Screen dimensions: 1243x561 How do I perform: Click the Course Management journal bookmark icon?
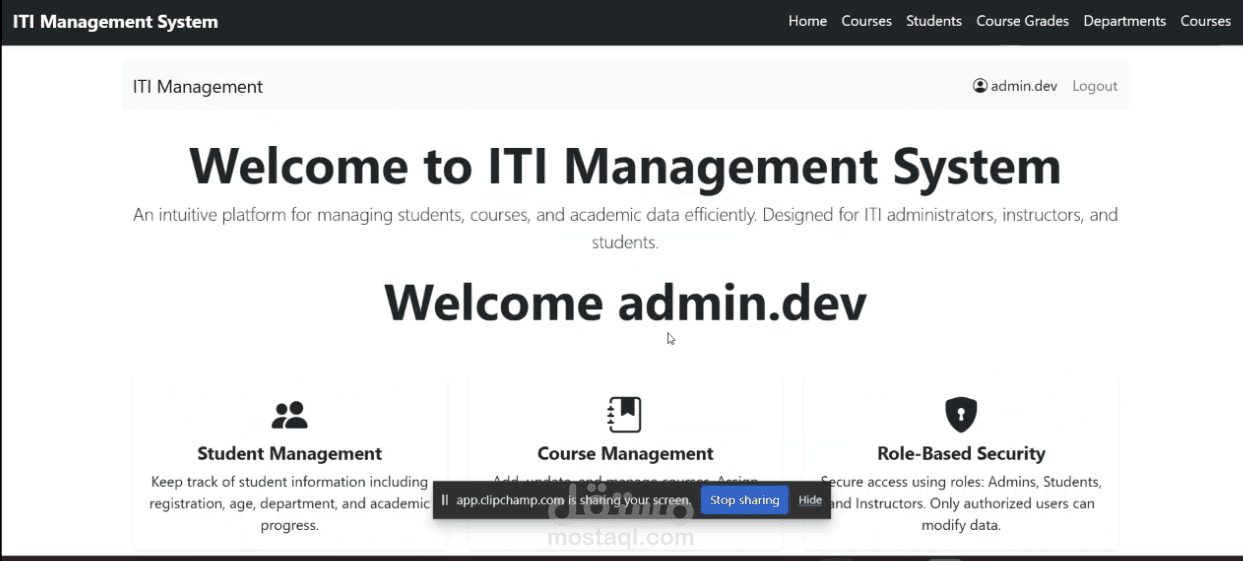click(625, 414)
